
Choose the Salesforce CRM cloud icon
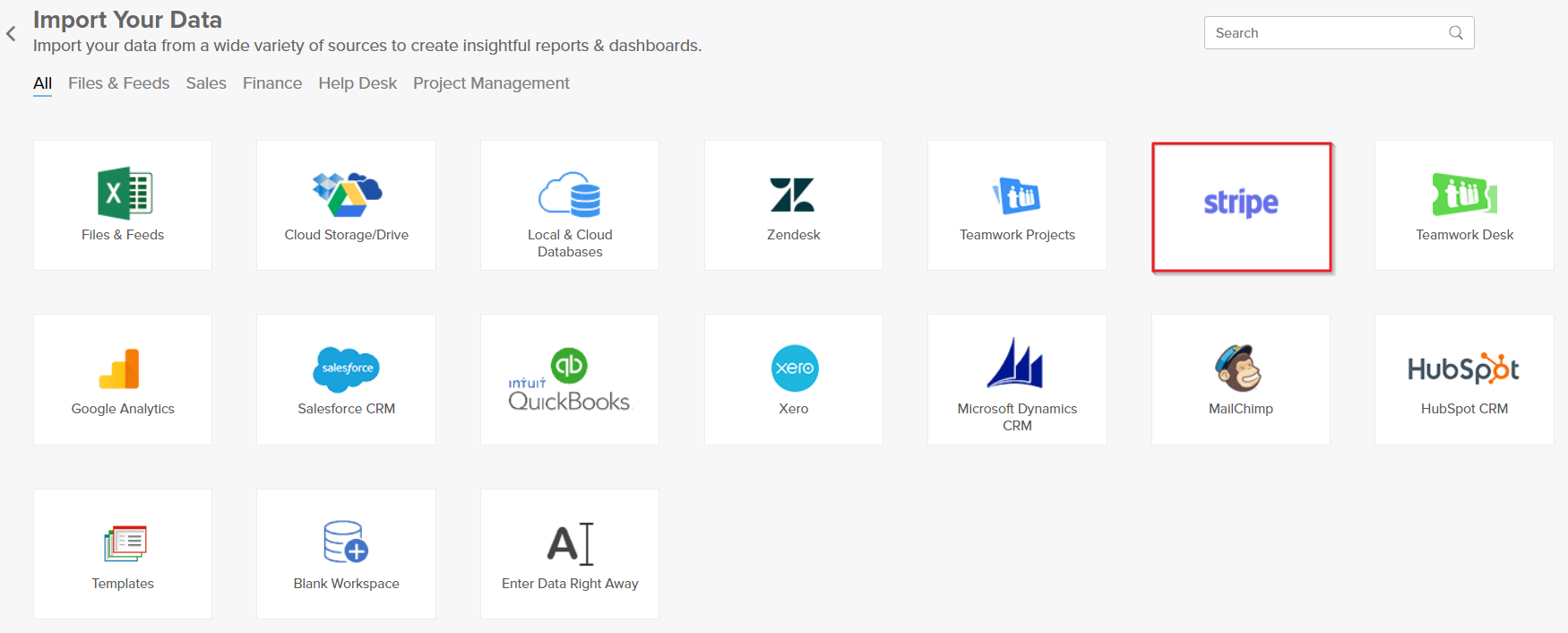[347, 369]
